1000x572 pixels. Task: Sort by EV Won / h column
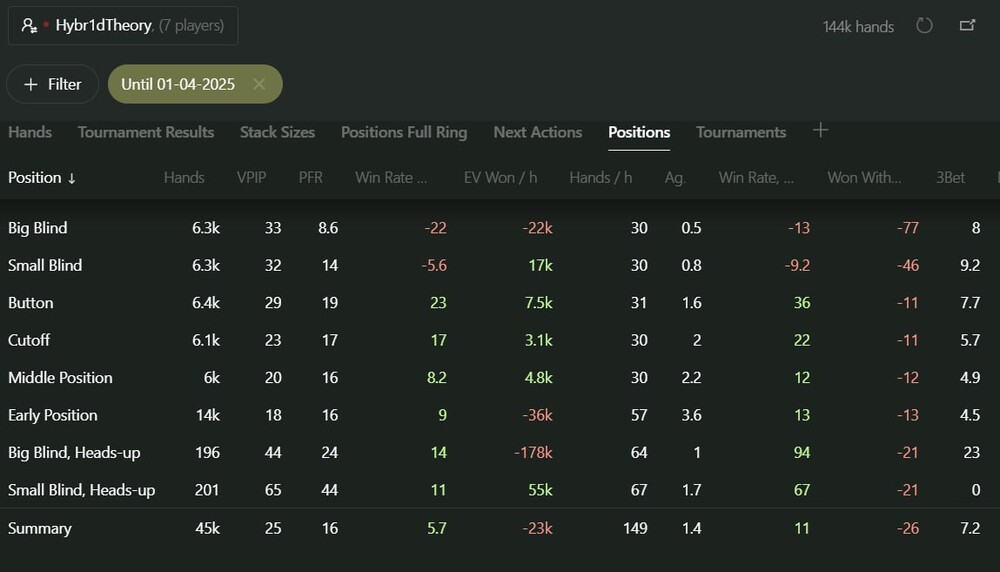tap(500, 177)
